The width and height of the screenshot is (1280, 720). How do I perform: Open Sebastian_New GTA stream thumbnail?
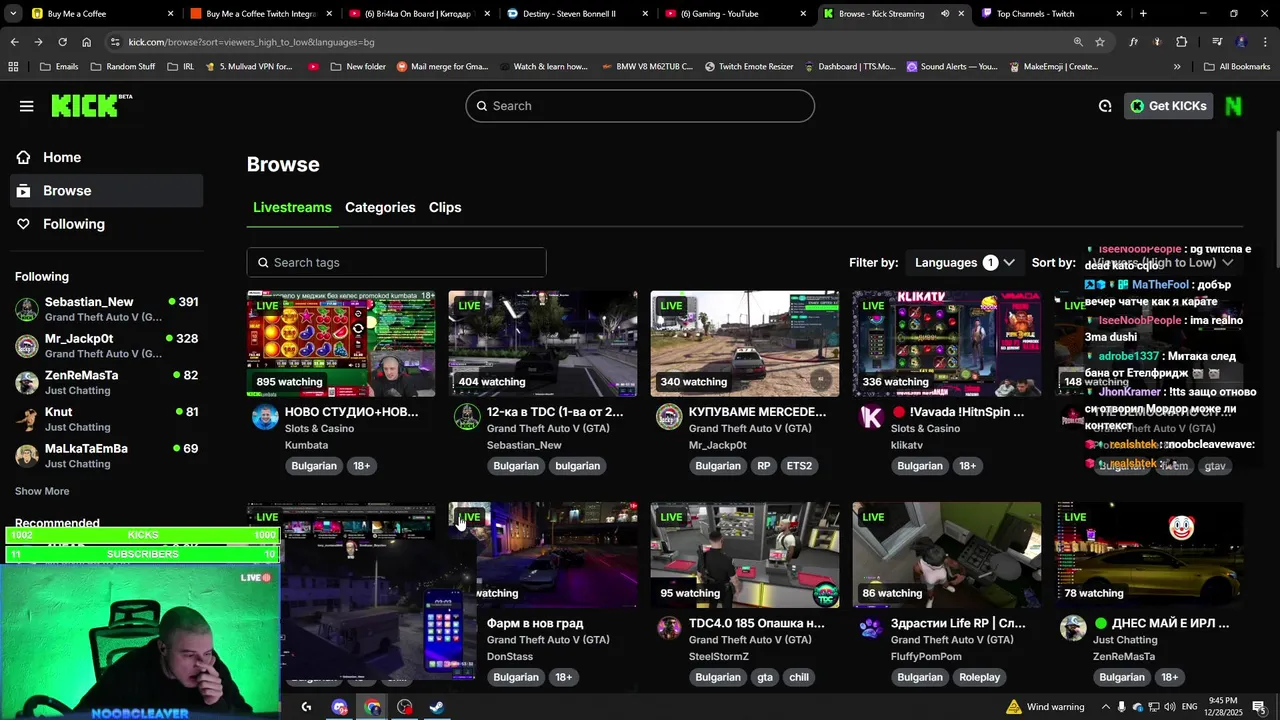(x=543, y=344)
